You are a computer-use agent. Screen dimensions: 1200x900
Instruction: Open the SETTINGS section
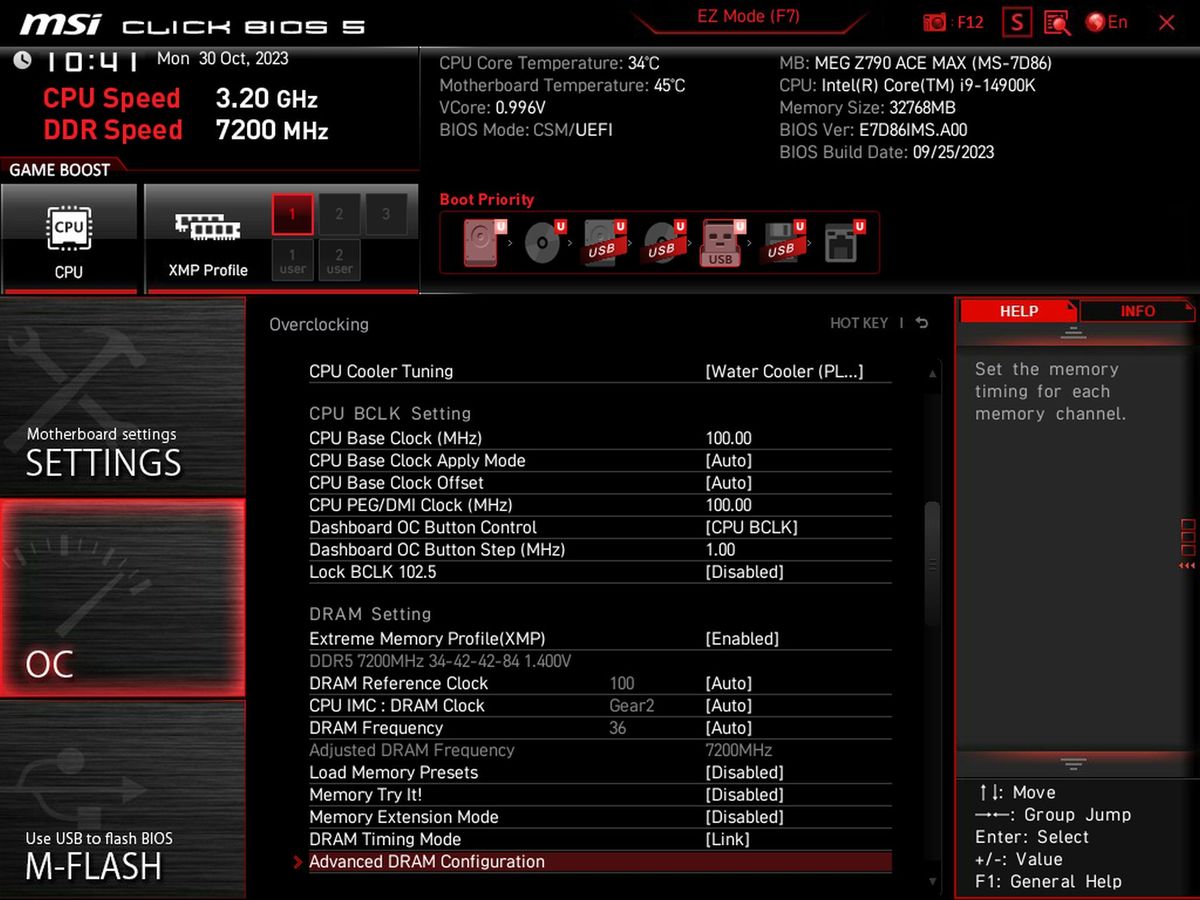click(x=122, y=396)
